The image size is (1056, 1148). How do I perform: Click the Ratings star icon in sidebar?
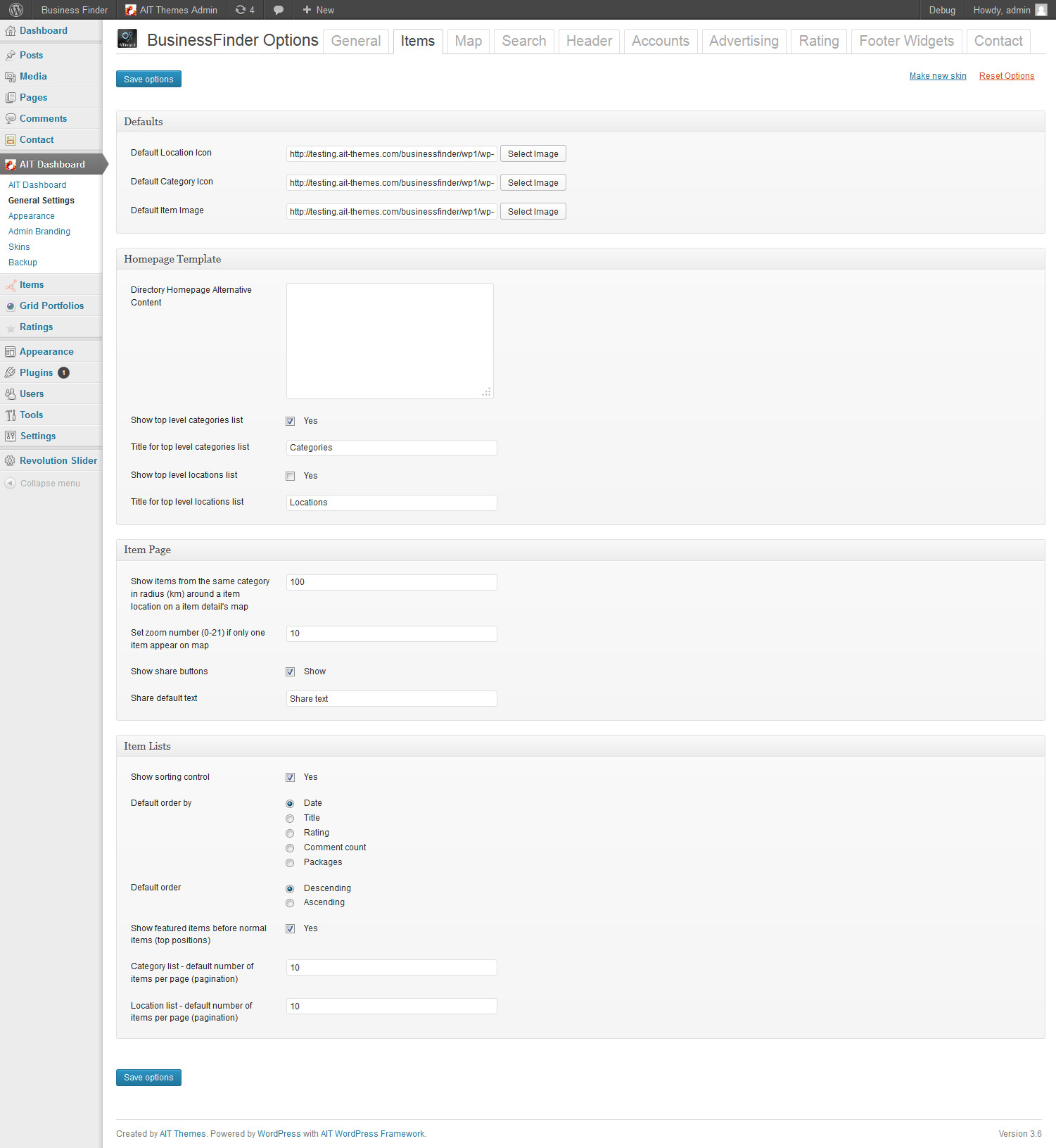(11, 327)
